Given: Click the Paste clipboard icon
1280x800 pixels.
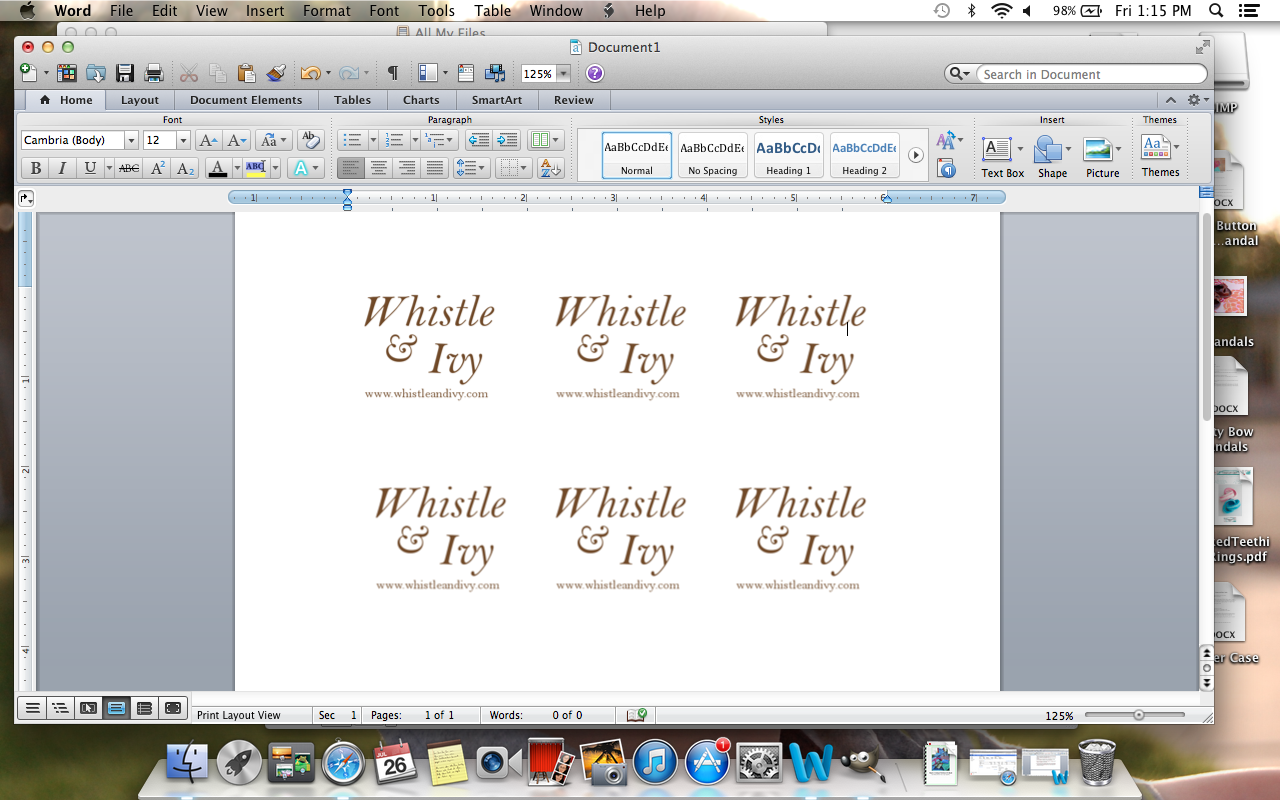Looking at the screenshot, I should coord(246,73).
